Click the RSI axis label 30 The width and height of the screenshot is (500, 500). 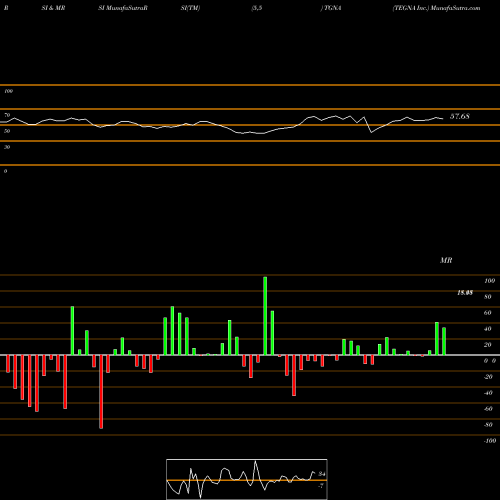(x=7, y=147)
